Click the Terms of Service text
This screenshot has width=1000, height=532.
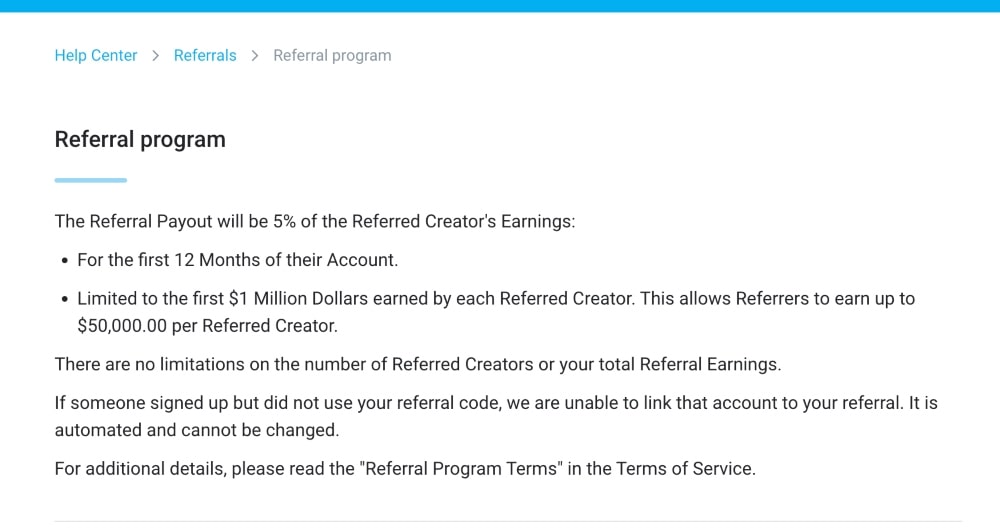tap(684, 469)
